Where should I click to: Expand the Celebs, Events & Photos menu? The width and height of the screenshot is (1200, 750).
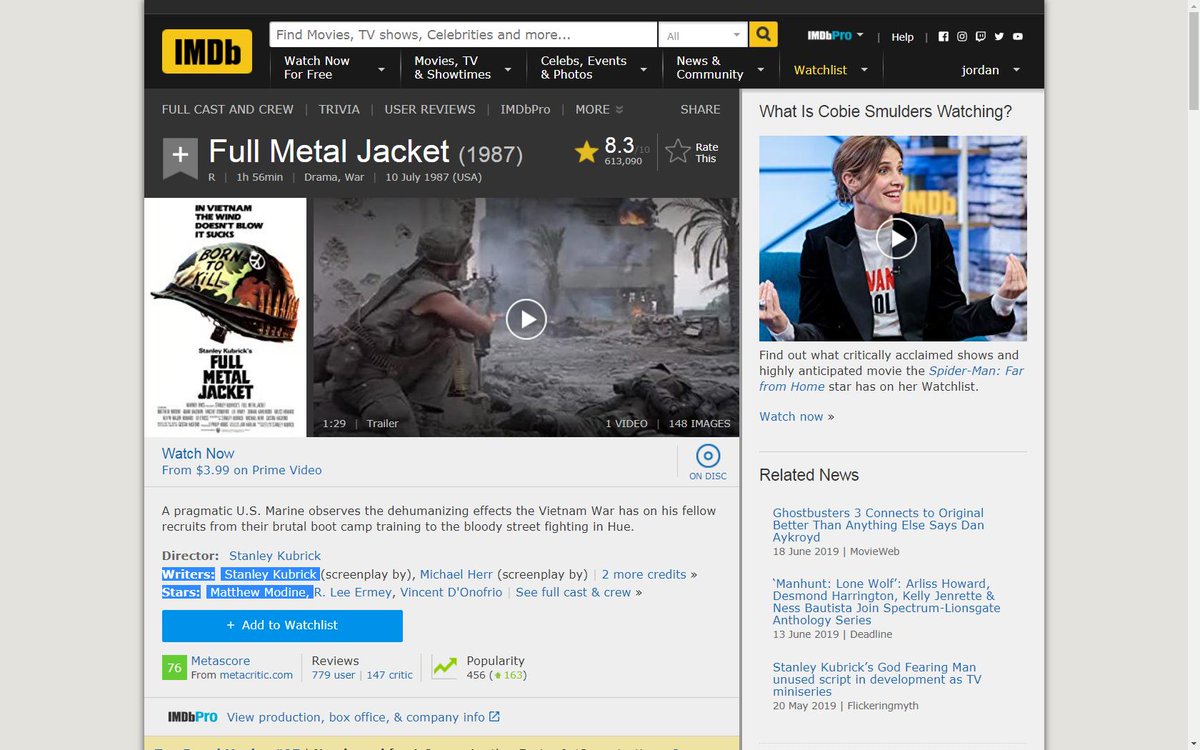click(594, 68)
